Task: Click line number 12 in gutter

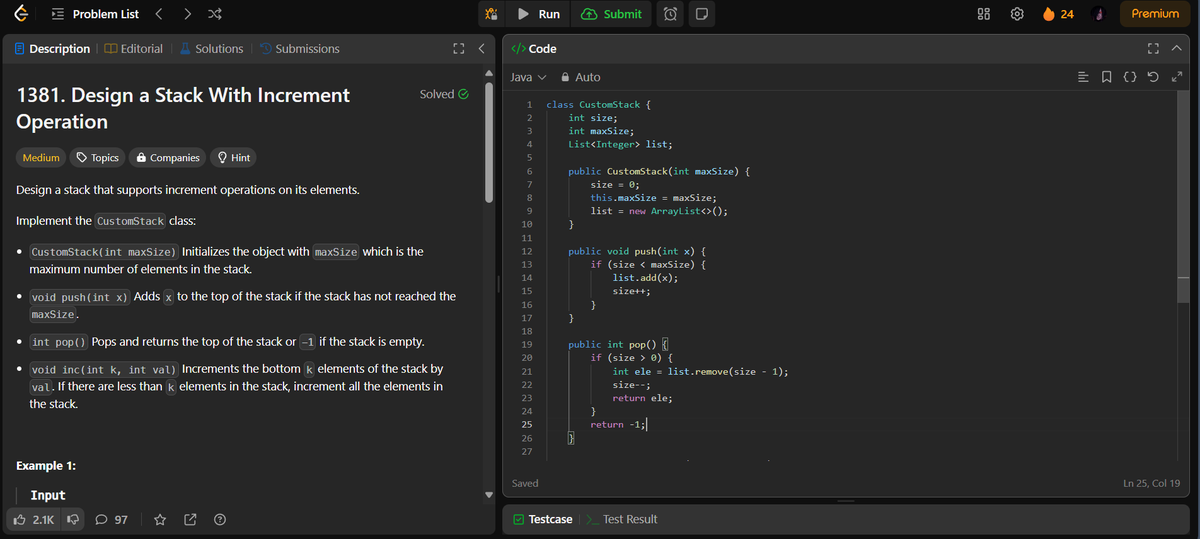Action: [527, 251]
